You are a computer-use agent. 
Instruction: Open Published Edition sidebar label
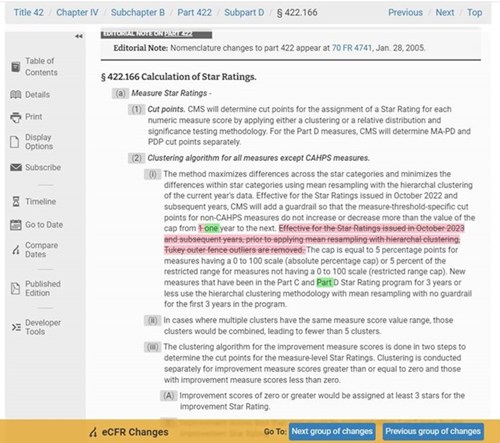point(43,288)
